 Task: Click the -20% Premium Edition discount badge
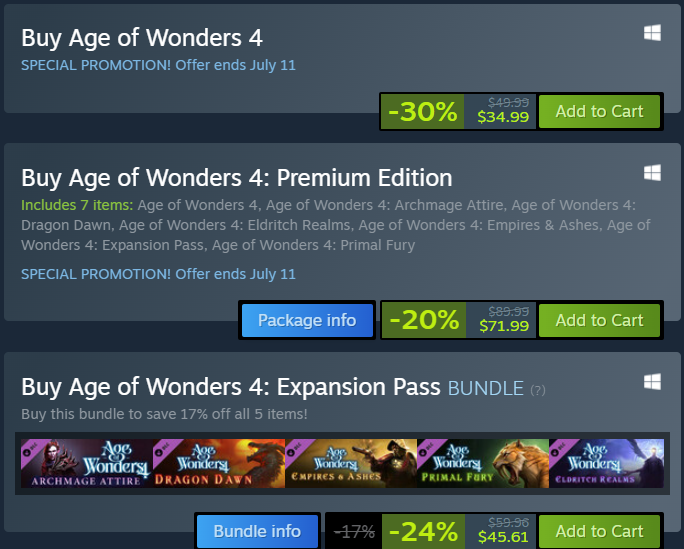[424, 320]
